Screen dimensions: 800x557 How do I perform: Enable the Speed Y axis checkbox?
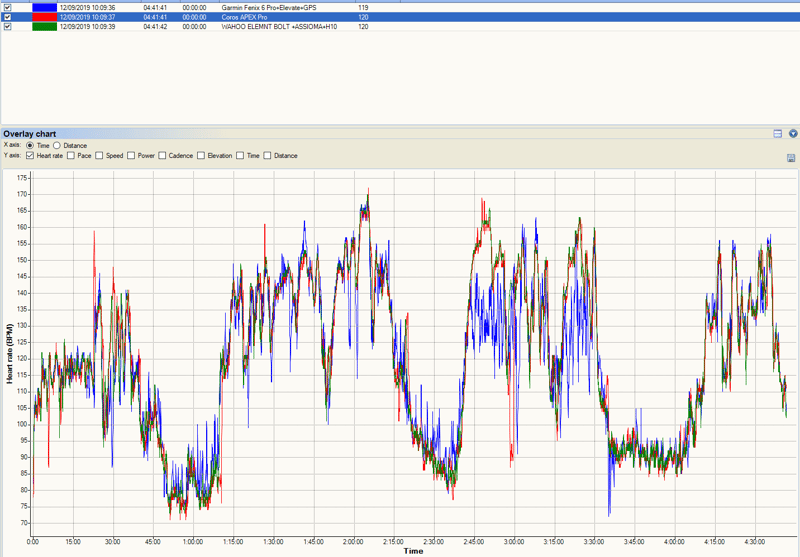(x=100, y=156)
